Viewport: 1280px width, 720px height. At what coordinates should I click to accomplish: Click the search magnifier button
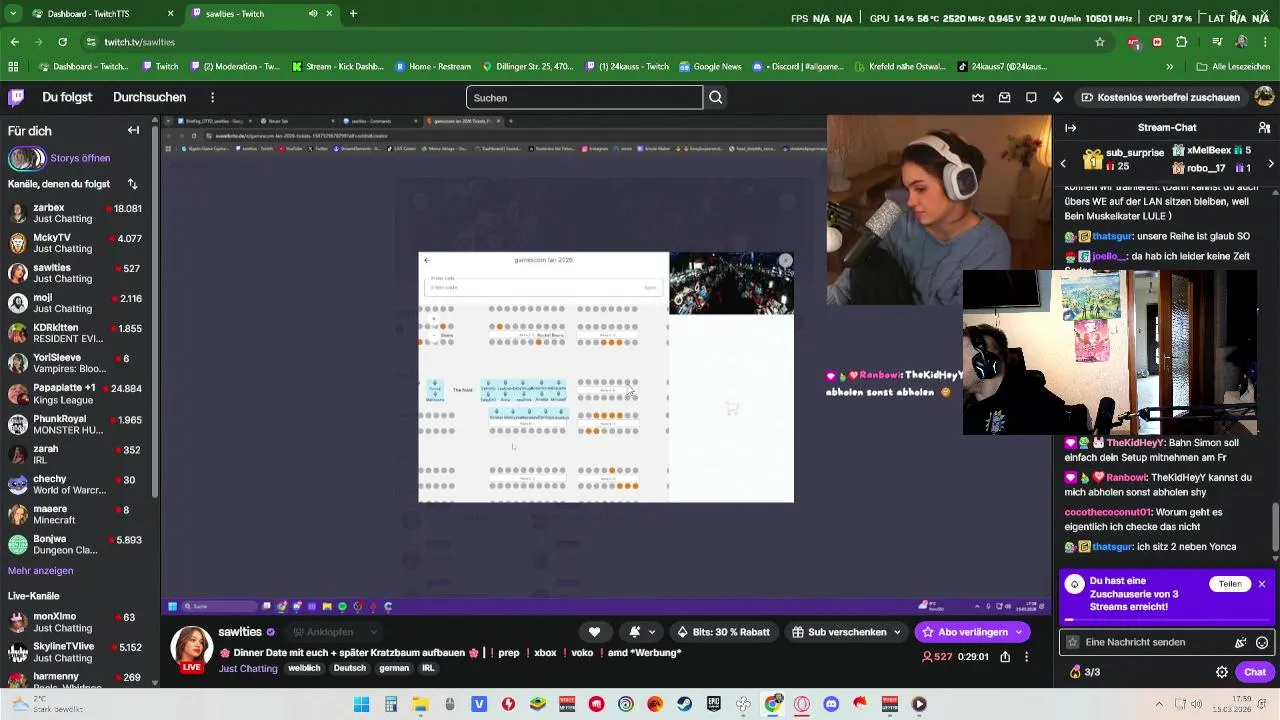tap(716, 97)
